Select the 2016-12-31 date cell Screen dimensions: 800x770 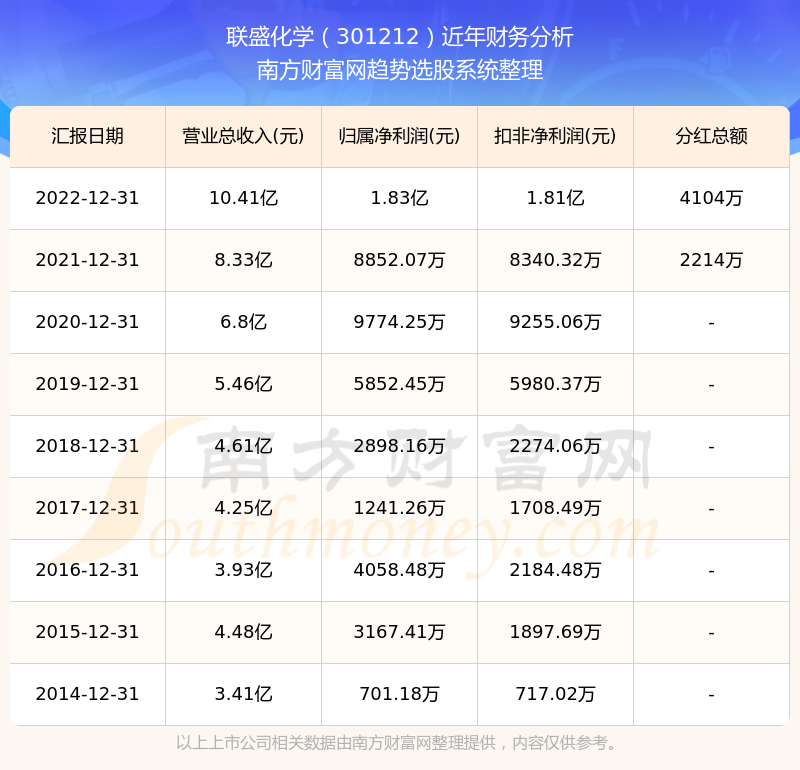coord(87,570)
